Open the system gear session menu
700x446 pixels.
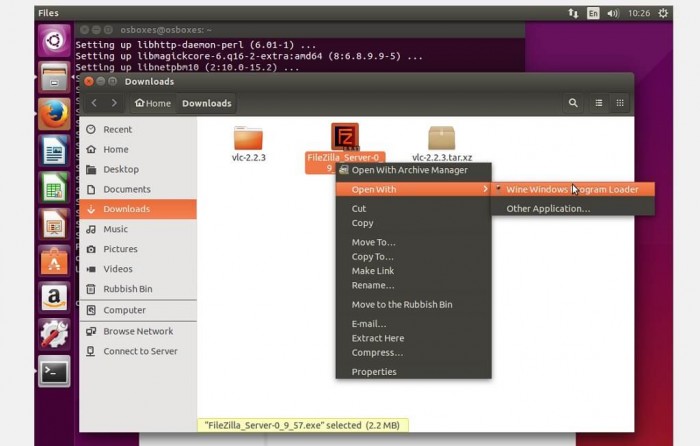pos(663,13)
